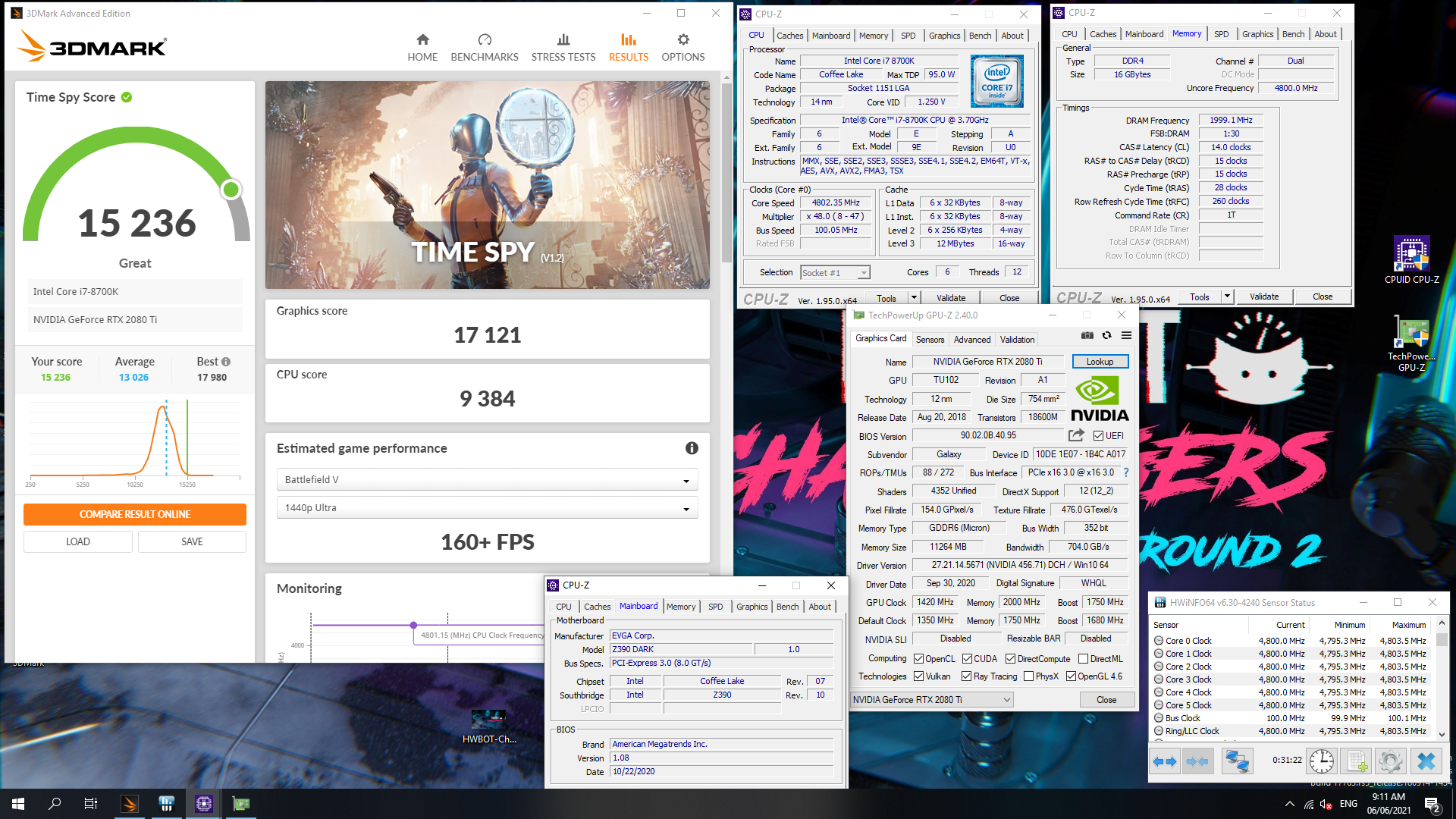Screen dimensions: 1456x819
Task: Open the 3DMark Benchmarks section
Action: (x=485, y=47)
